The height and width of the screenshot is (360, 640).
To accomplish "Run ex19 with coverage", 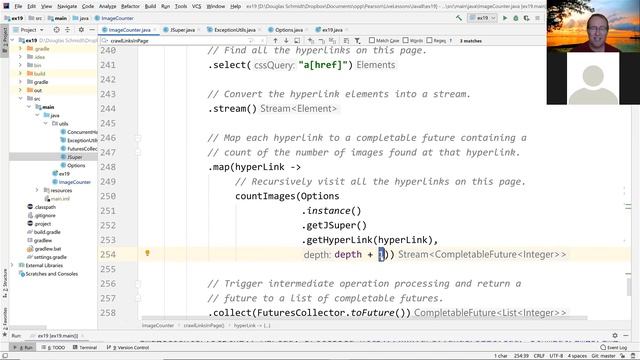I will [527, 18].
